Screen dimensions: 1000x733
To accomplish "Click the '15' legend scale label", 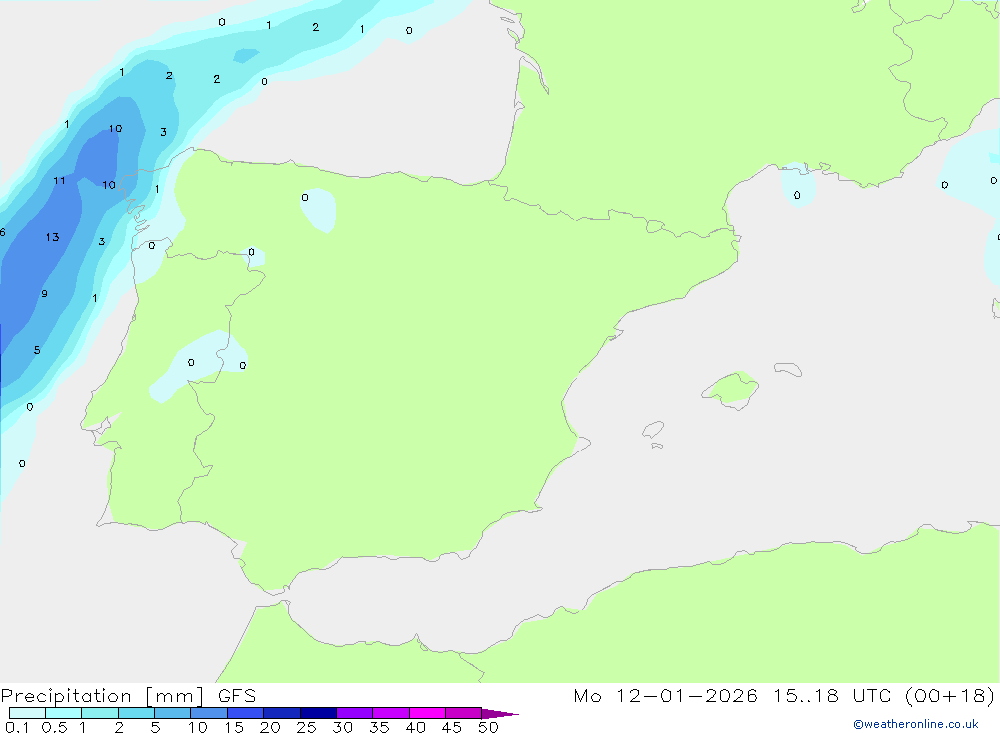I will [234, 727].
